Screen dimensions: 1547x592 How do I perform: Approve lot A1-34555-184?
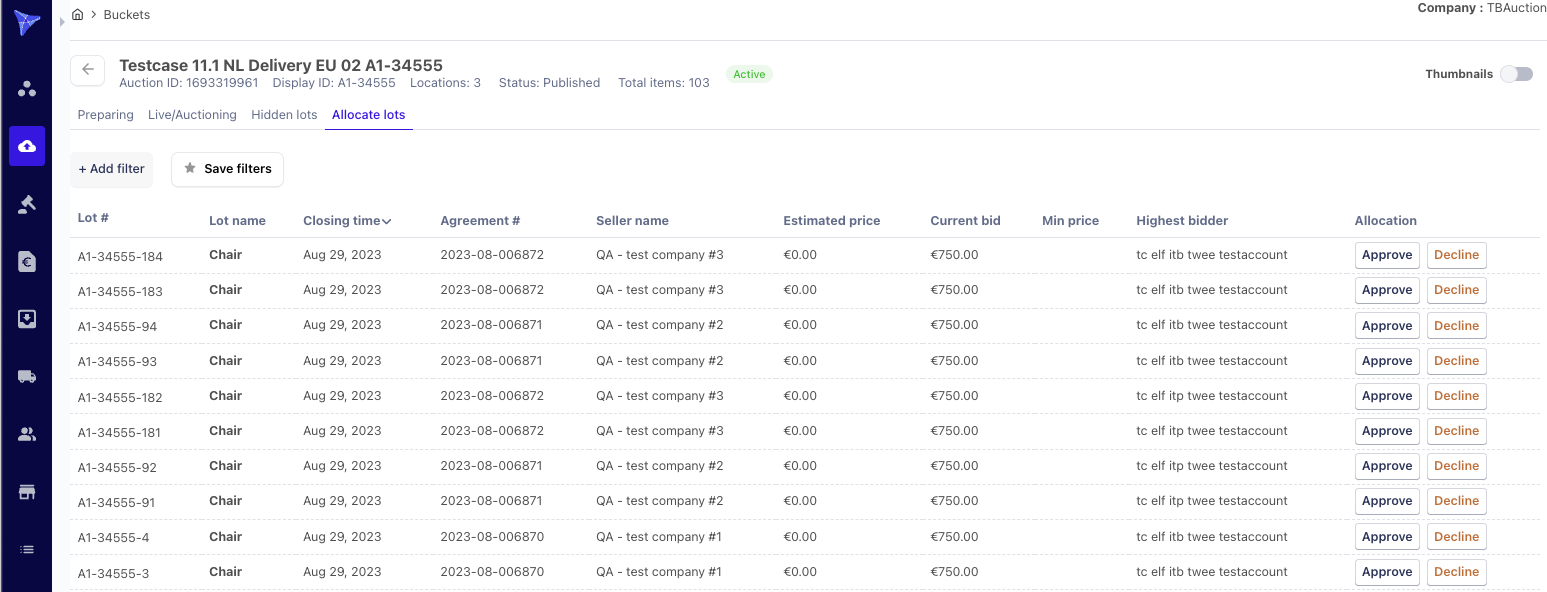[1386, 255]
